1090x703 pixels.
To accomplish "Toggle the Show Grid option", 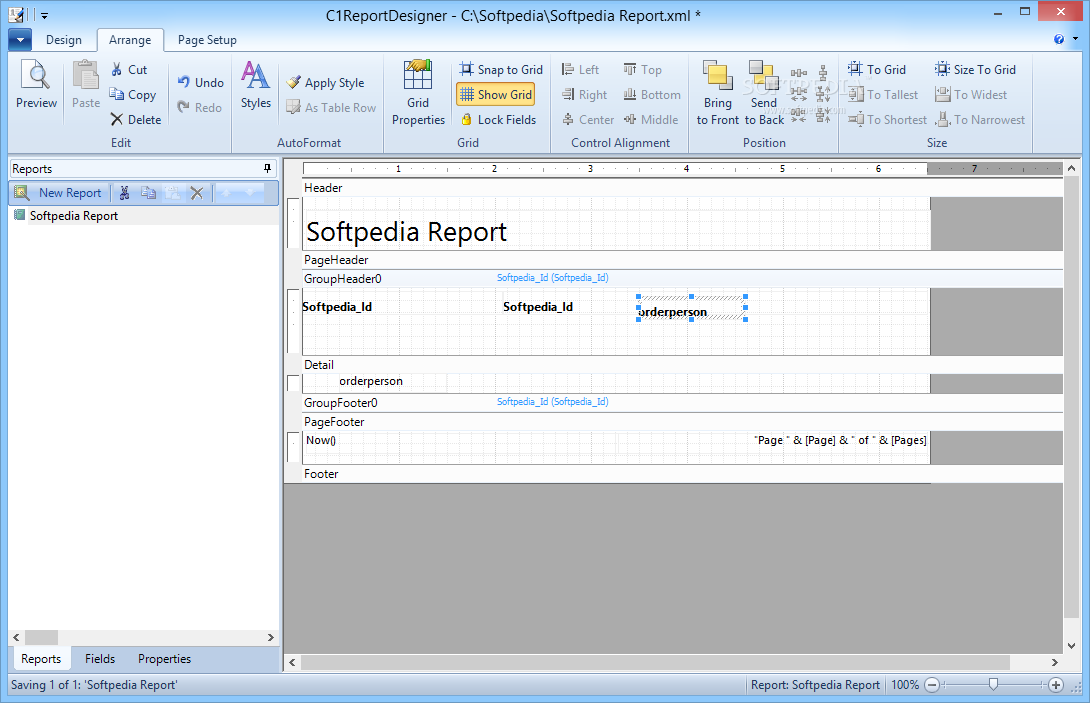I will (496, 95).
